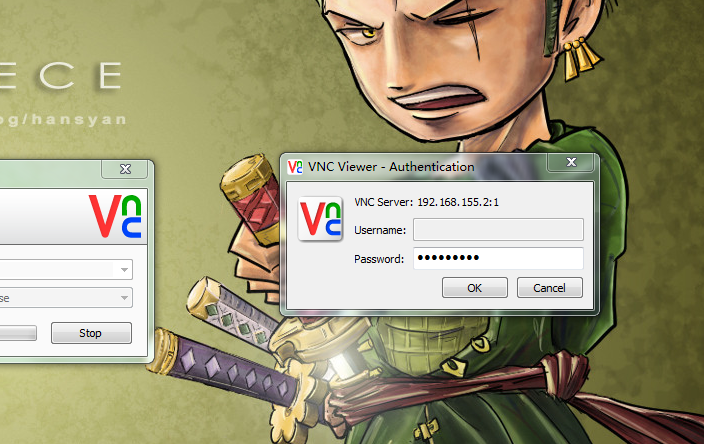
Task: Select the VNC Server address text 192.168.155.2:1
Action: pos(458,202)
